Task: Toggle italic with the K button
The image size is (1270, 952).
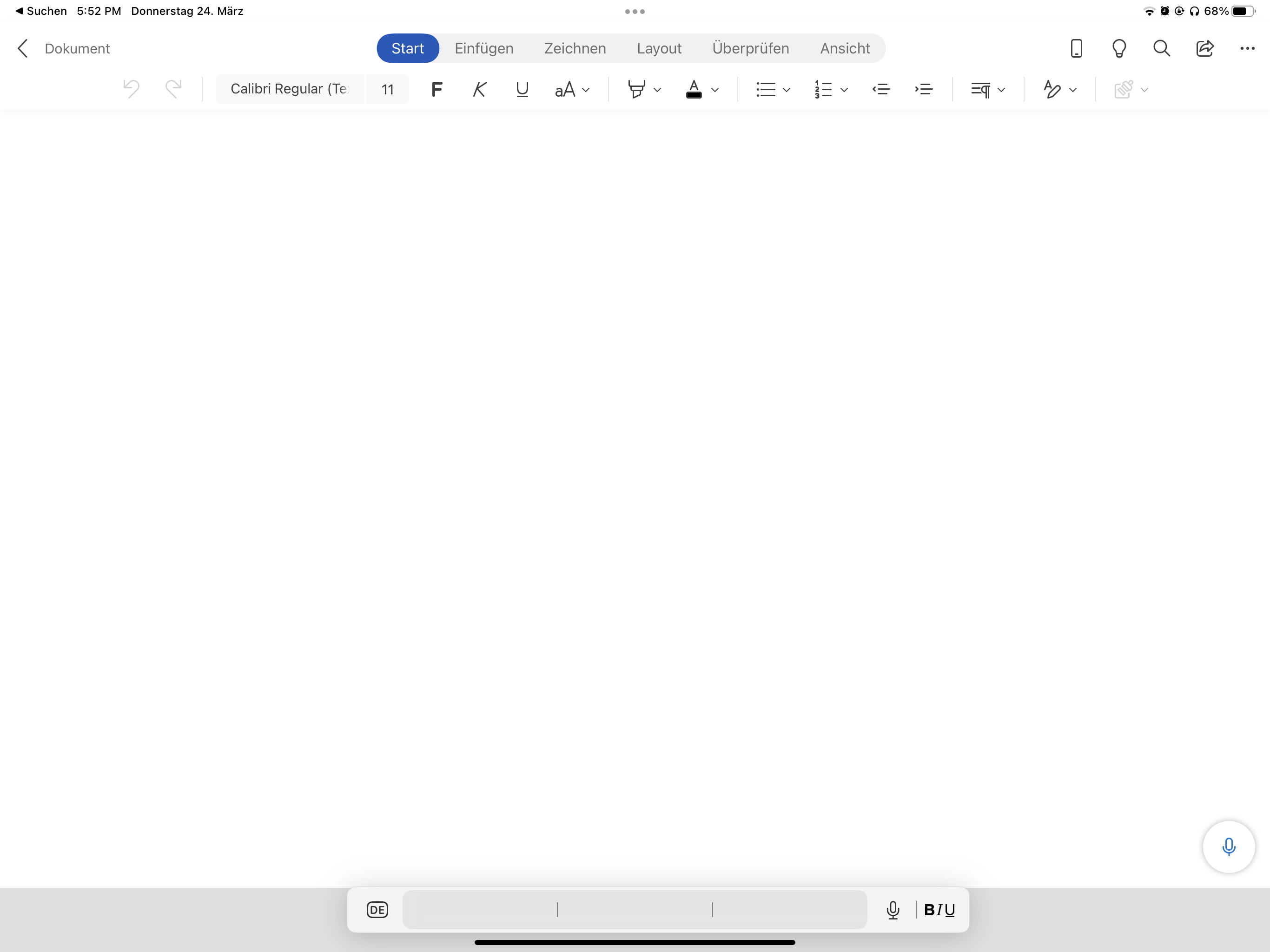Action: coord(479,89)
